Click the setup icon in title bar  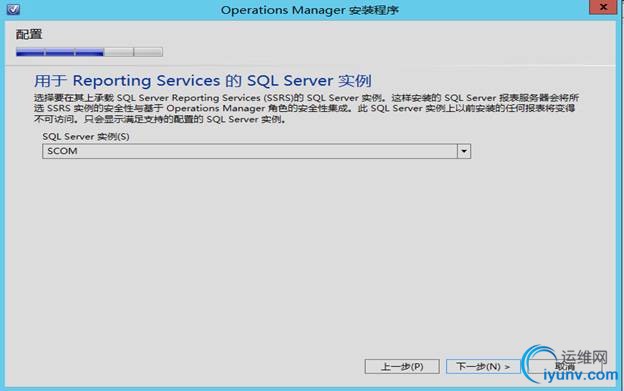coord(13,9)
